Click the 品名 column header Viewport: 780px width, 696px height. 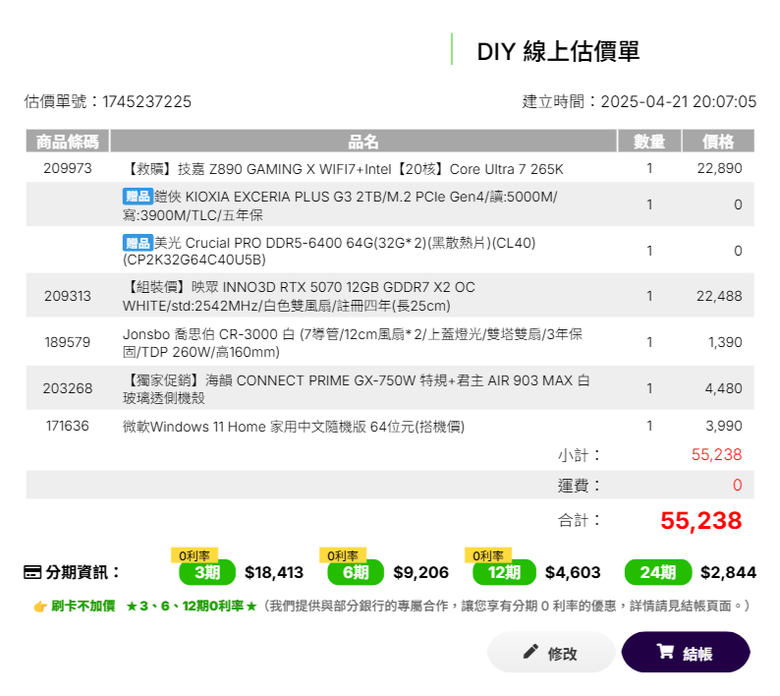pyautogui.click(x=363, y=141)
